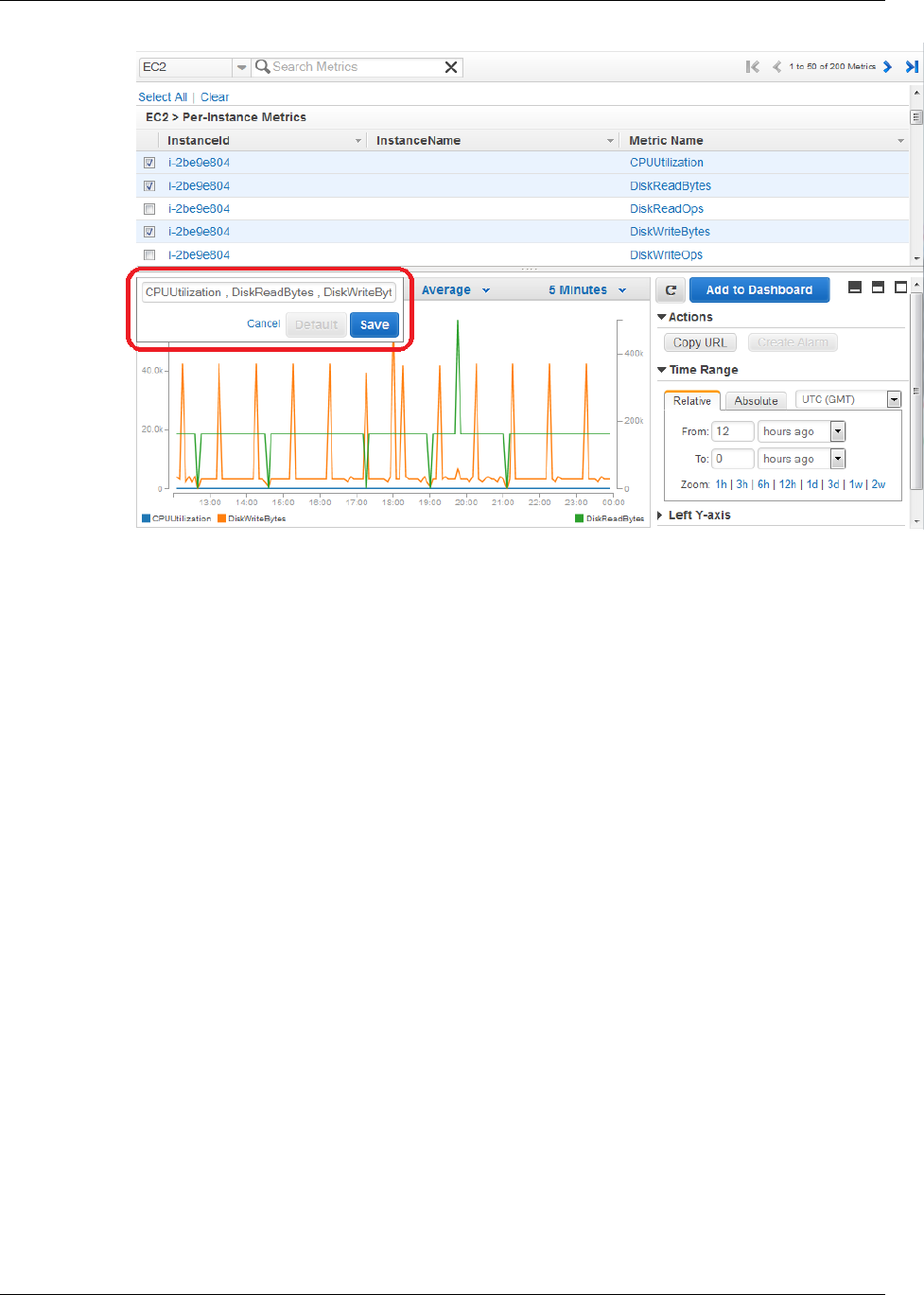Open the DiskReadOps metric link
The width and height of the screenshot is (924, 1295).
[667, 209]
